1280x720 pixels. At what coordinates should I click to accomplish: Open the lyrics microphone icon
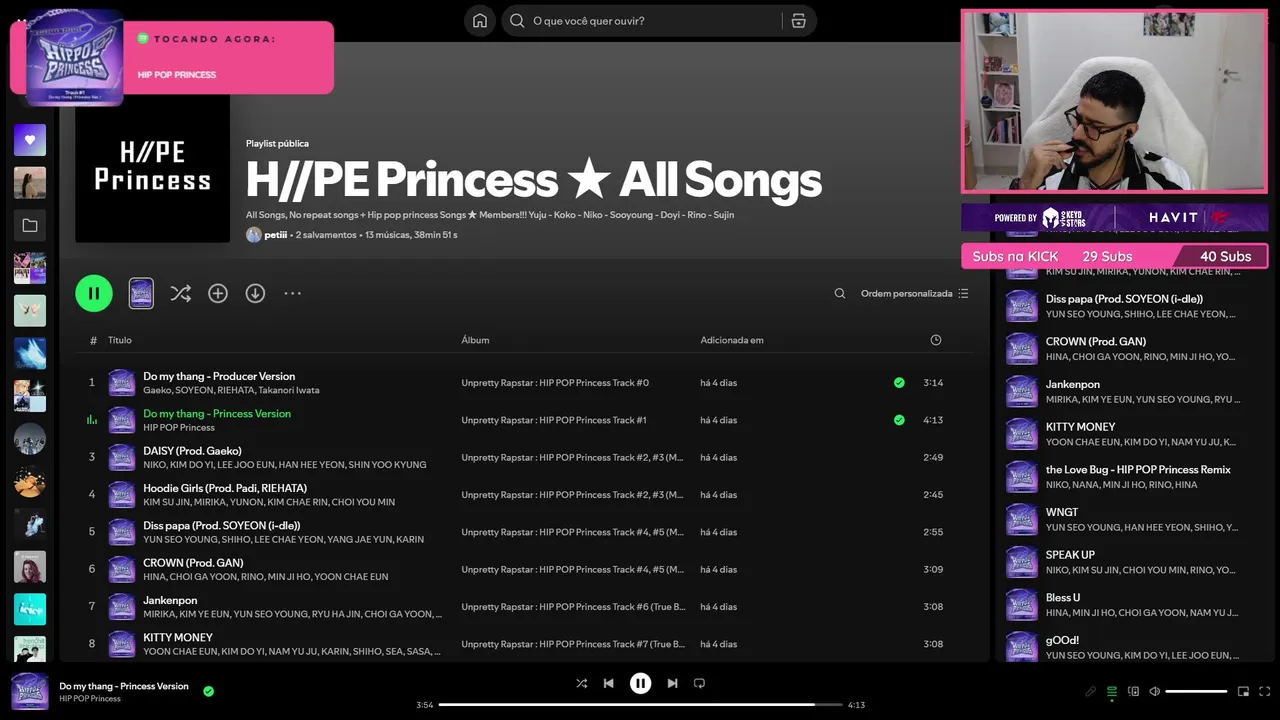pos(1091,691)
